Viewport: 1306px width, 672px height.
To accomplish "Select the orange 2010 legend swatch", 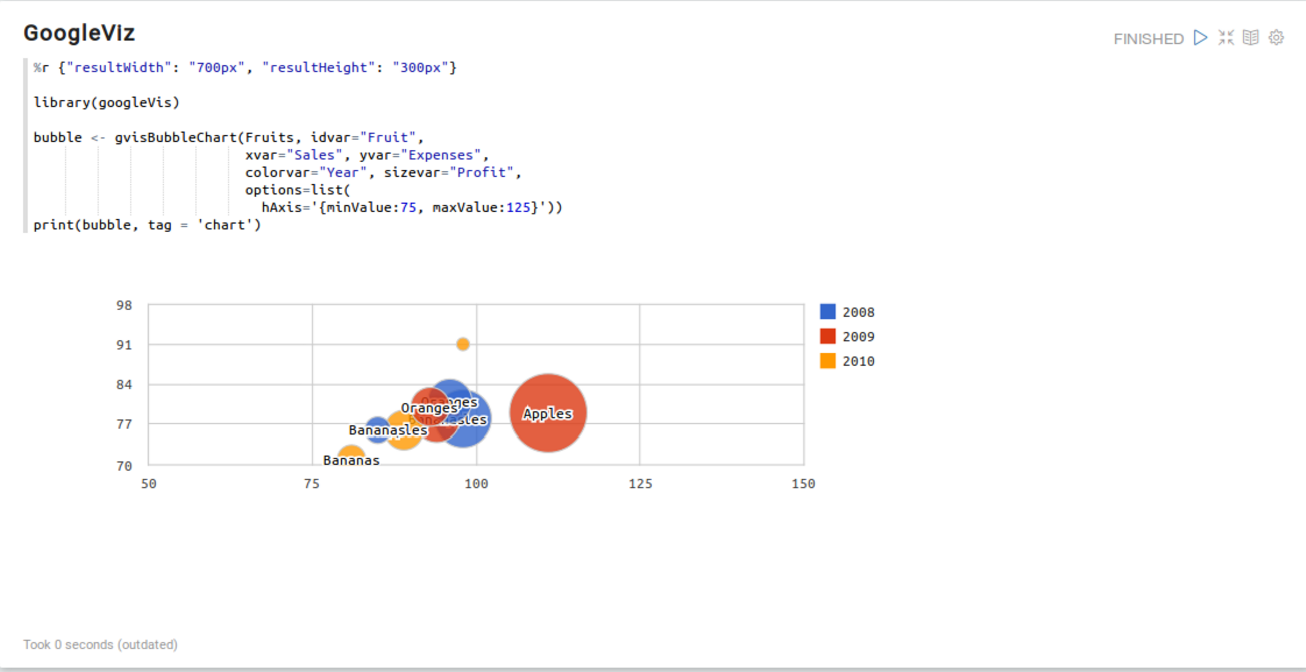I will point(828,361).
